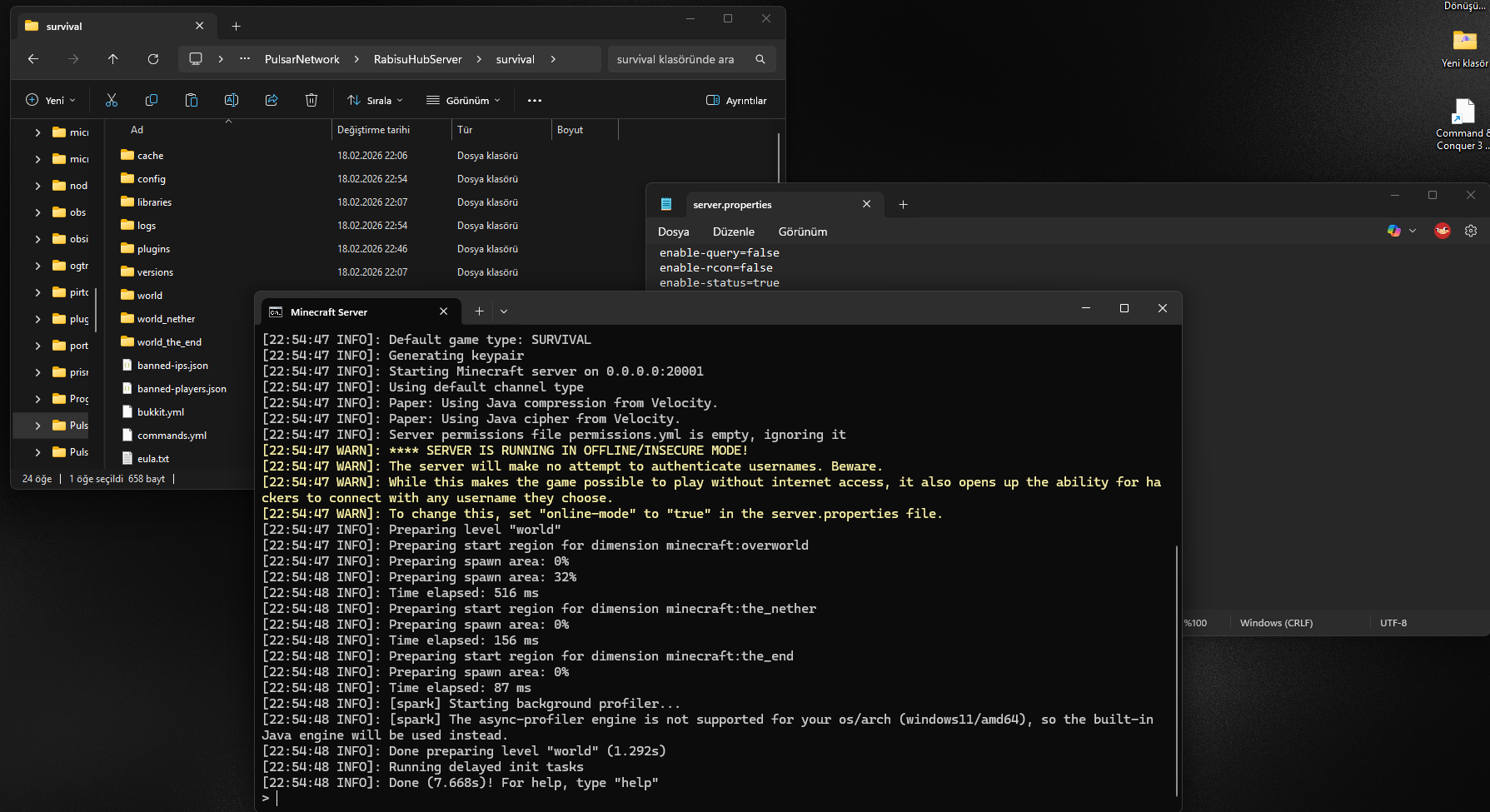Toggle the Ayrıntılar details pane

pyautogui.click(x=736, y=101)
